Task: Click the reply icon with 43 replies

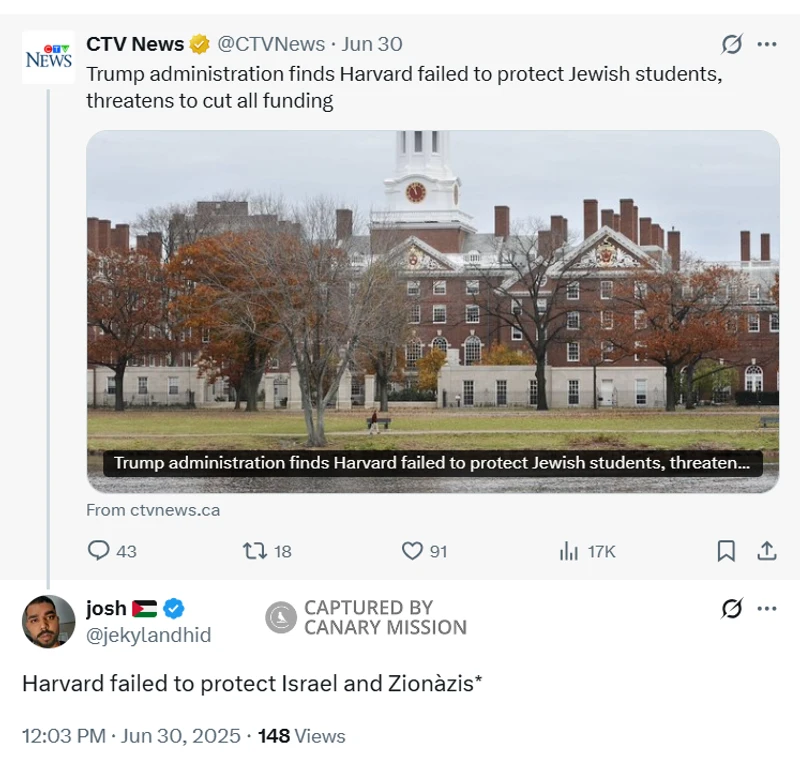Action: tap(99, 551)
